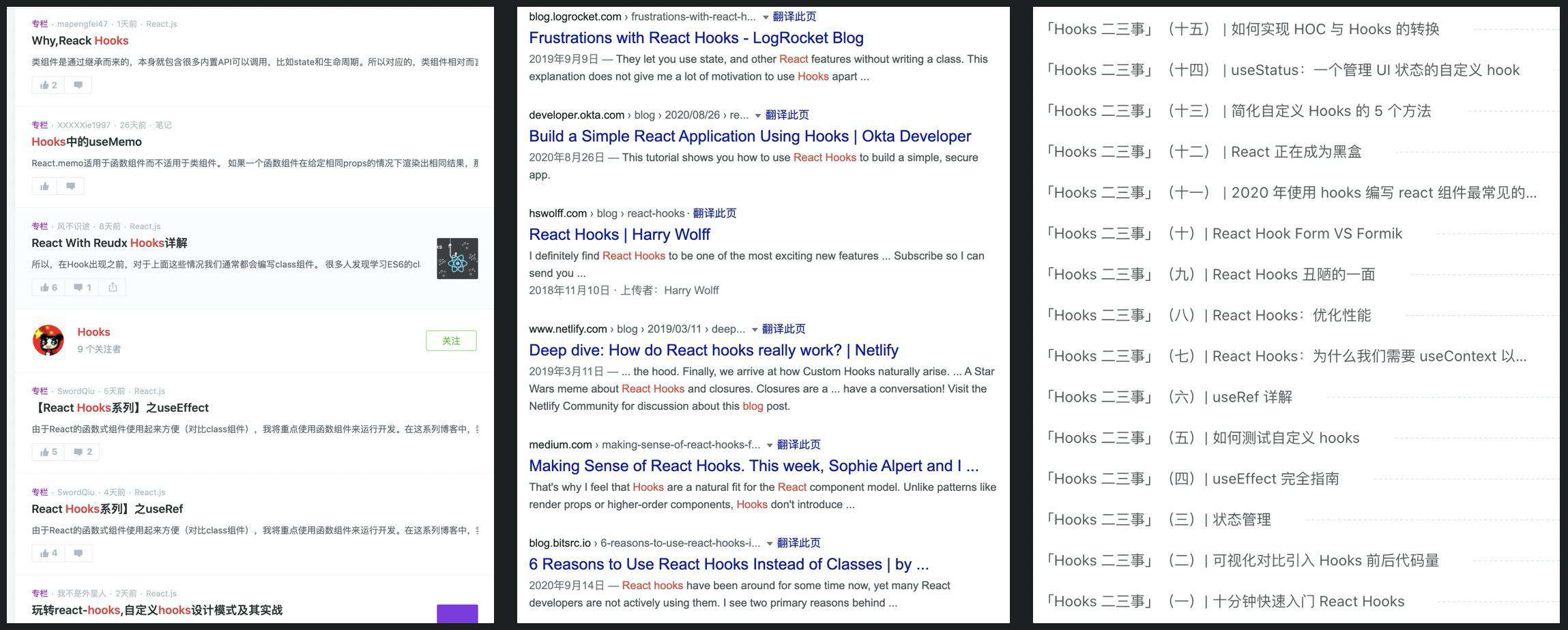Click author XXXXXie1997
Viewport: 1568px width, 630px height.
click(x=84, y=125)
